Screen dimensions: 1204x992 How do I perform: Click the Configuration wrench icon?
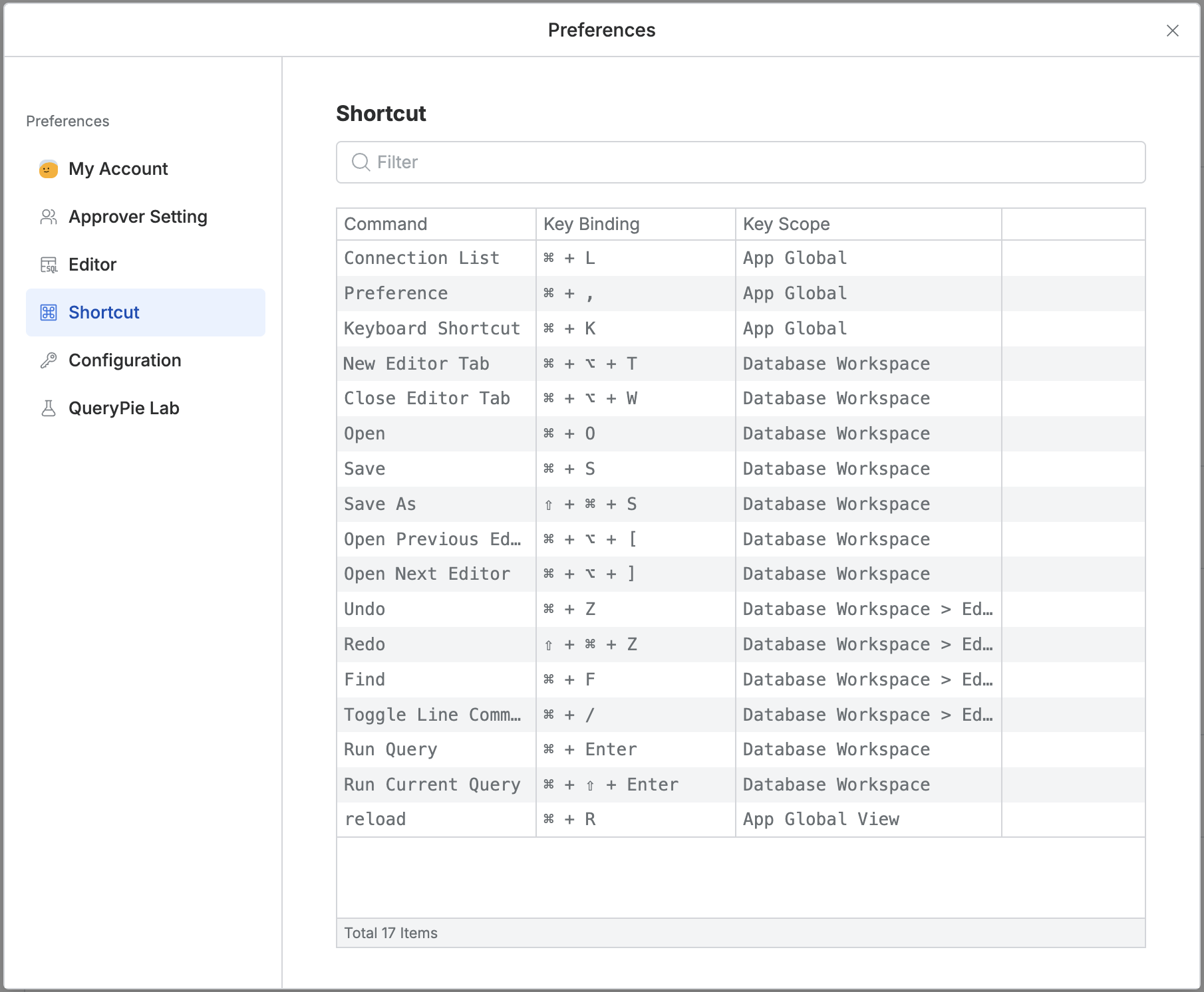pyautogui.click(x=49, y=360)
